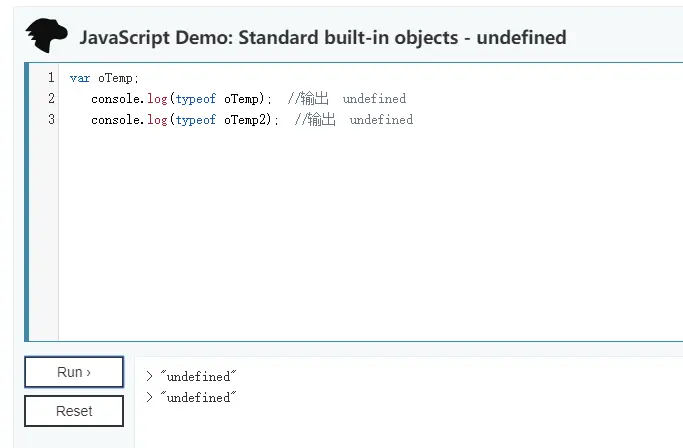Click the "log" method on line three

click(x=157, y=120)
